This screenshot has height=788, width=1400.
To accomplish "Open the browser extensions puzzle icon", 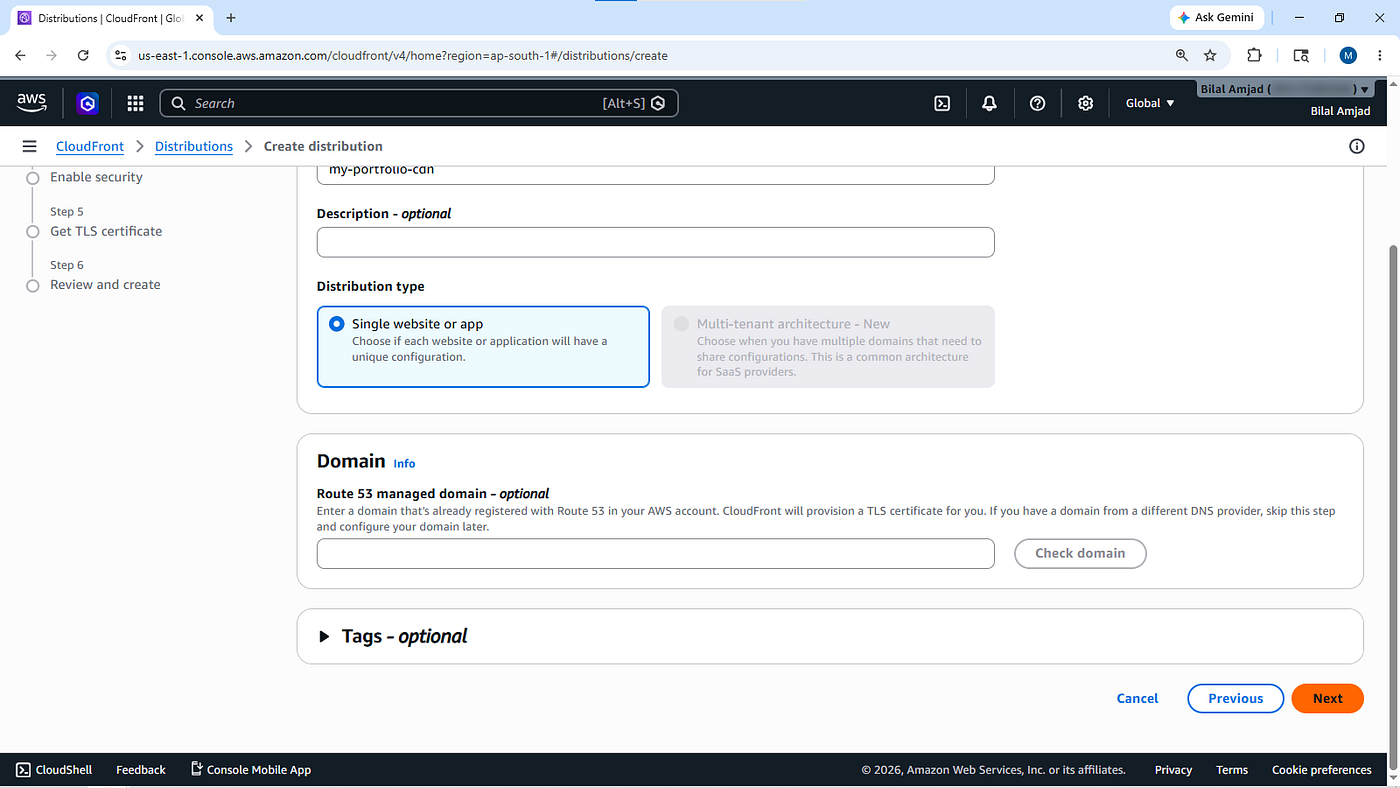I will pyautogui.click(x=1255, y=55).
